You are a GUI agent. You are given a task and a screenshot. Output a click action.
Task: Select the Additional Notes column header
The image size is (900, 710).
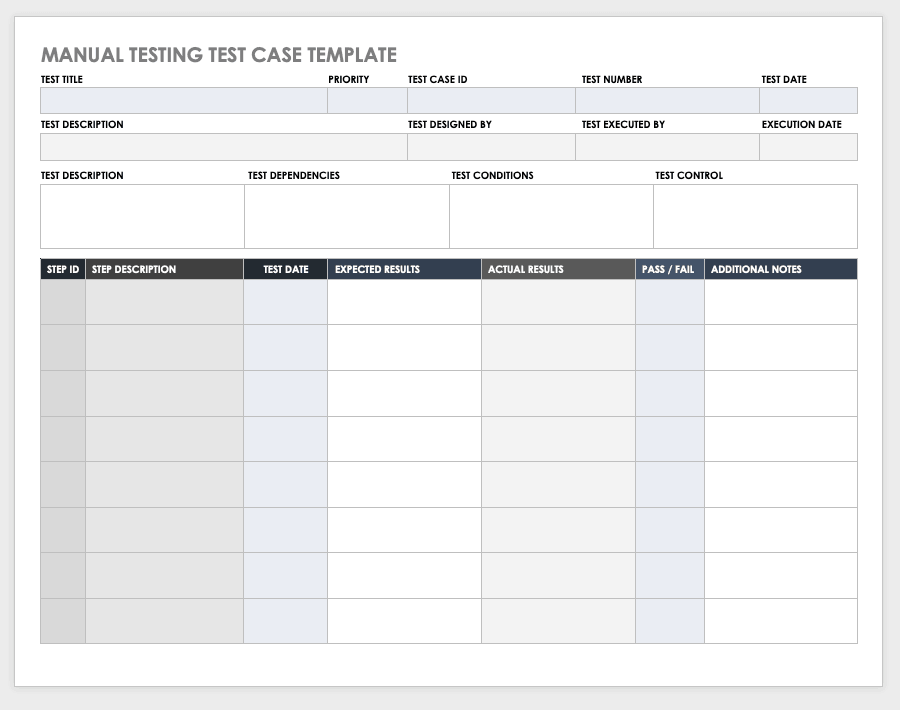point(780,269)
